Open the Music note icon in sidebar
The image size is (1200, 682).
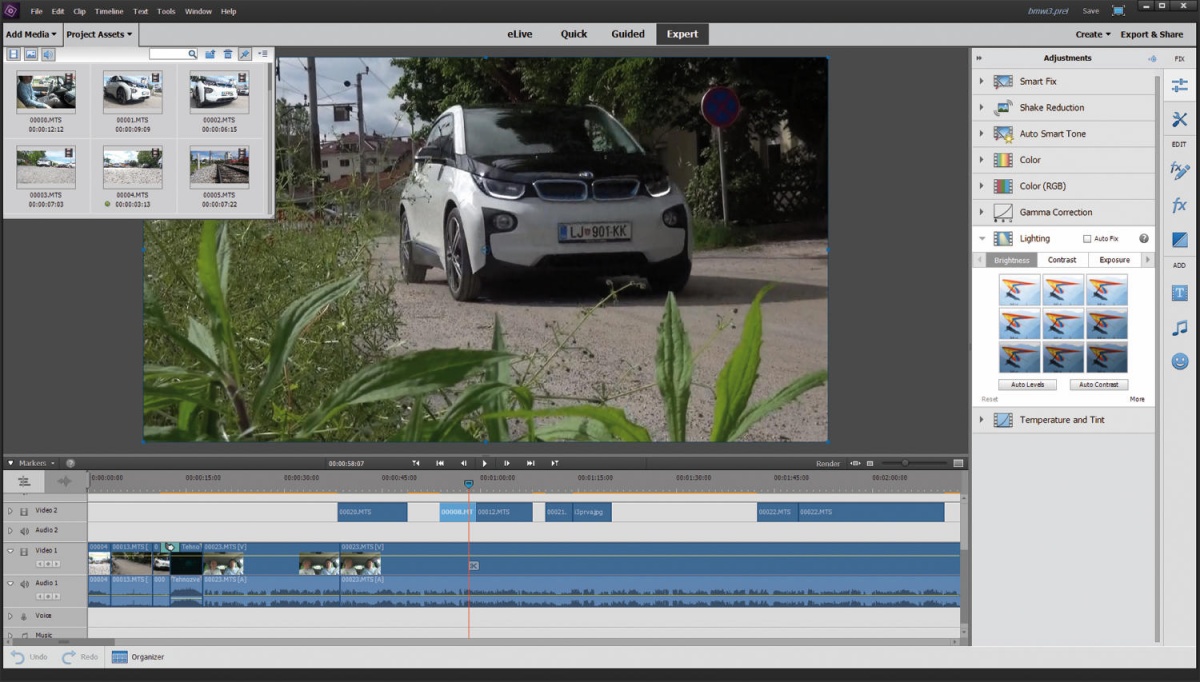[1180, 328]
